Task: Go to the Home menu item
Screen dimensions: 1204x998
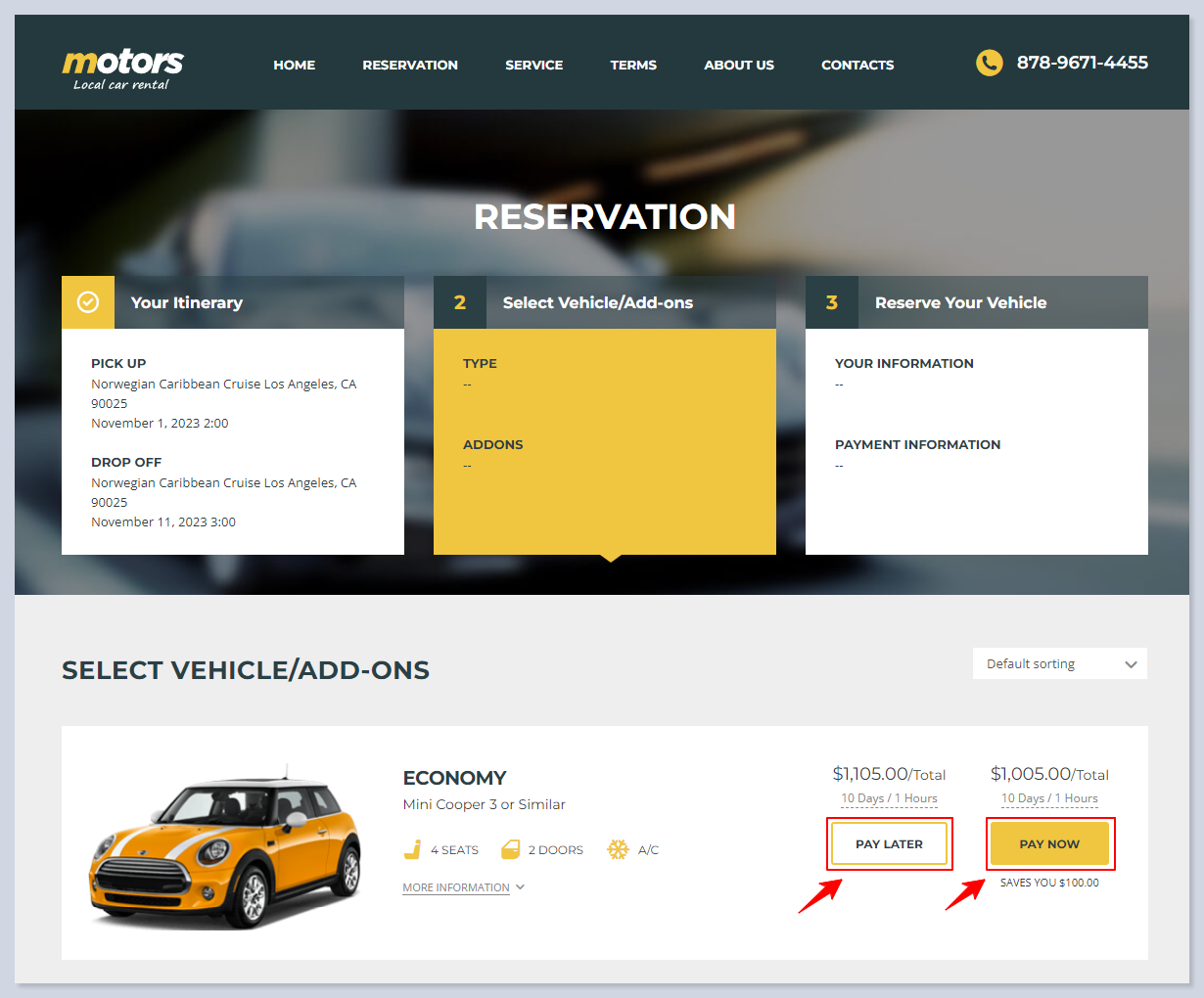Action: (294, 65)
